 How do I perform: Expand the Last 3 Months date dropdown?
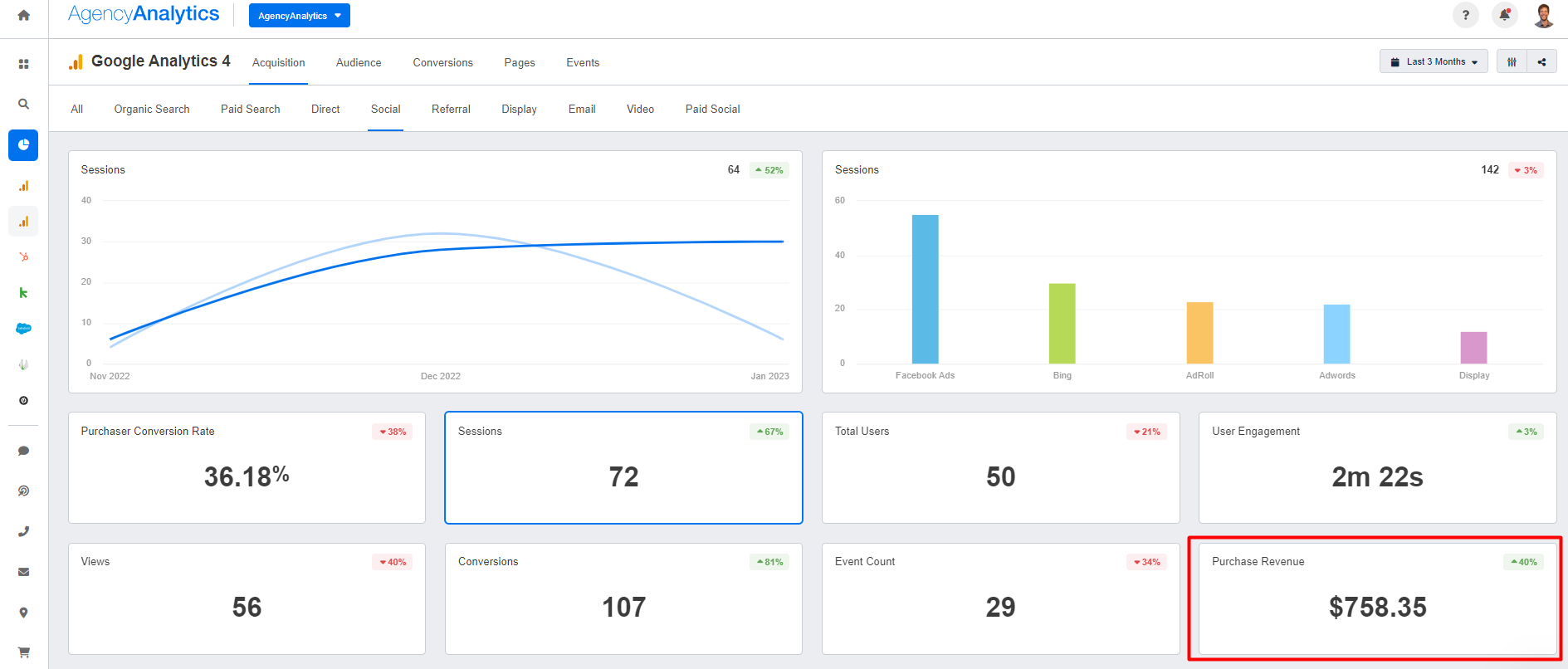pyautogui.click(x=1434, y=62)
